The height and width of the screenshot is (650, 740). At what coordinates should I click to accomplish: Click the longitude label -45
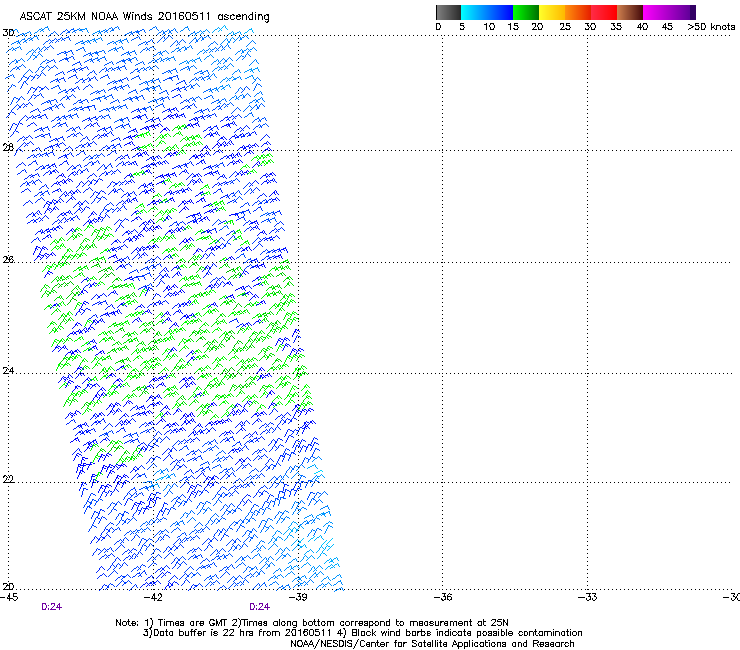pos(9,597)
